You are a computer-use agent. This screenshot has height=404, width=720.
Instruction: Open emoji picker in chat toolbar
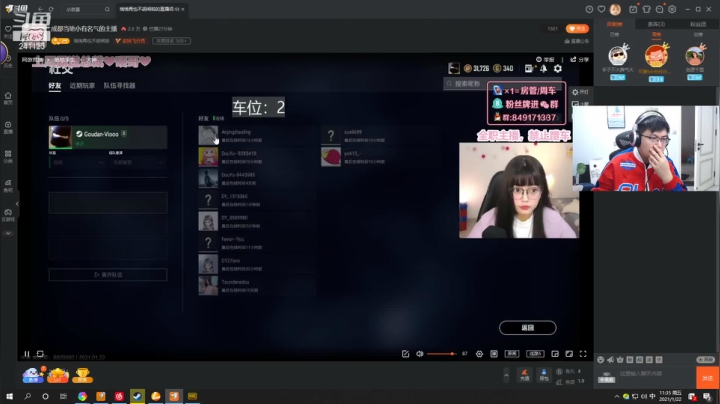point(601,360)
